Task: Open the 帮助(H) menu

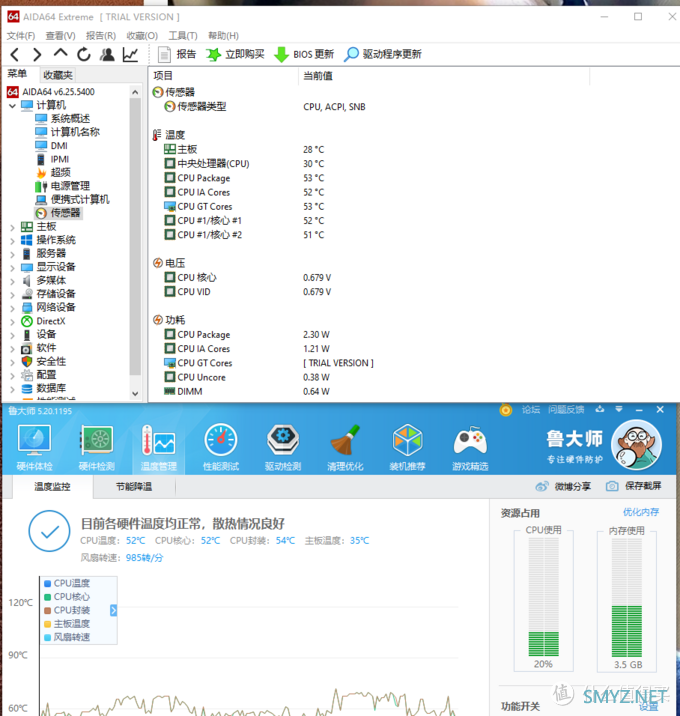Action: pos(223,36)
